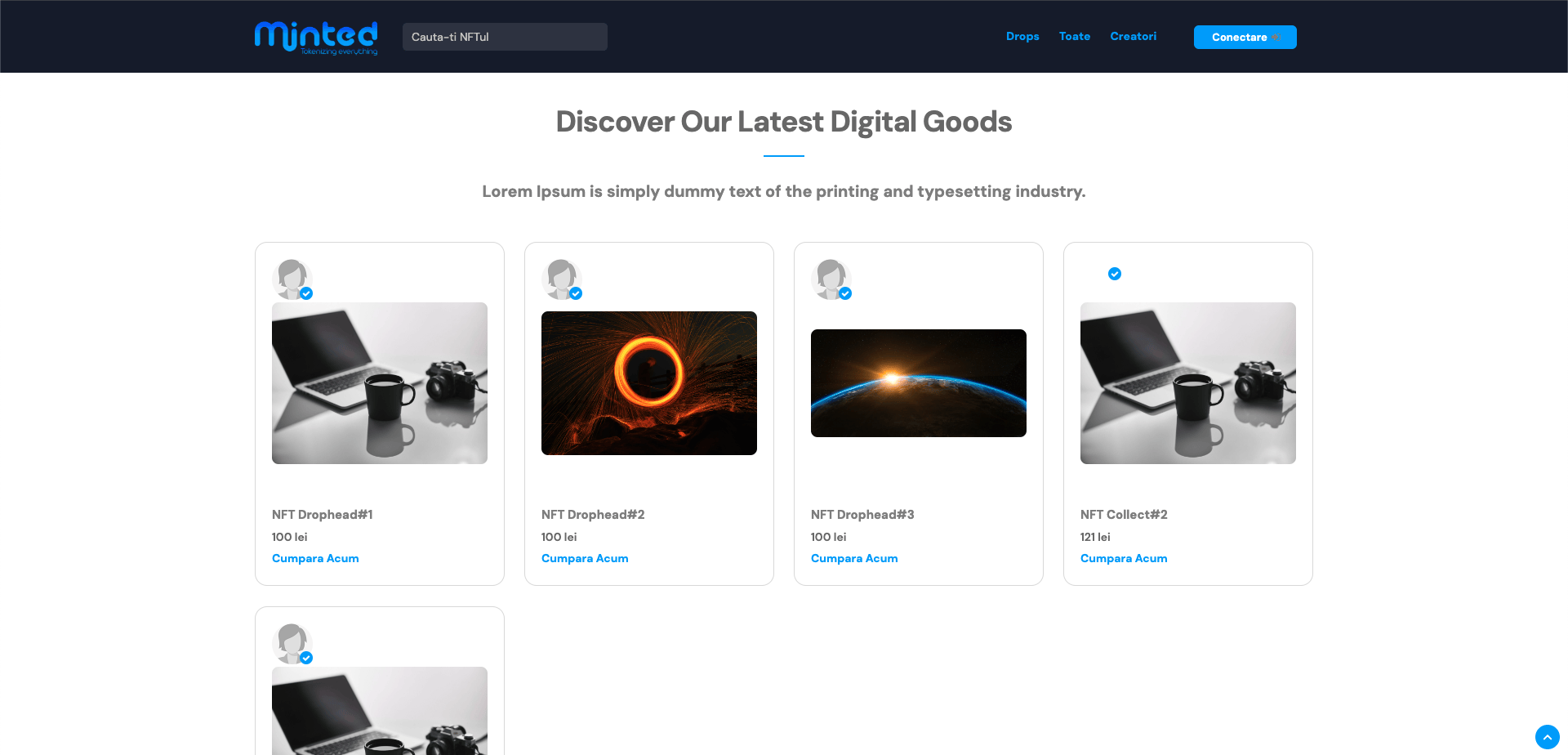Image resolution: width=1568 pixels, height=755 pixels.
Task: Open creator avatar on NFT Drophead#2 card
Action: pyautogui.click(x=561, y=279)
